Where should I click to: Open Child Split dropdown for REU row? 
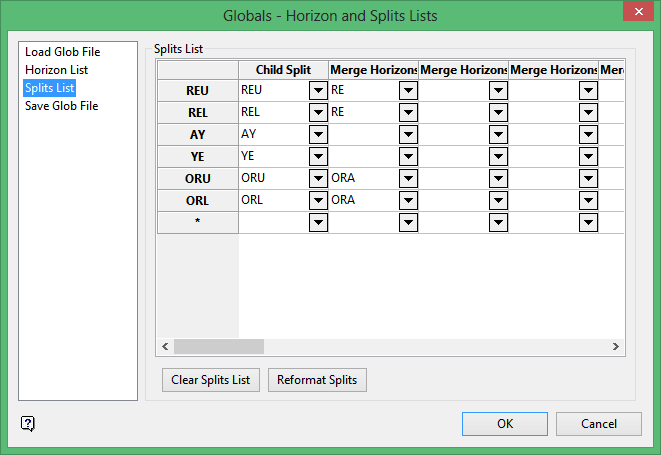(318, 91)
